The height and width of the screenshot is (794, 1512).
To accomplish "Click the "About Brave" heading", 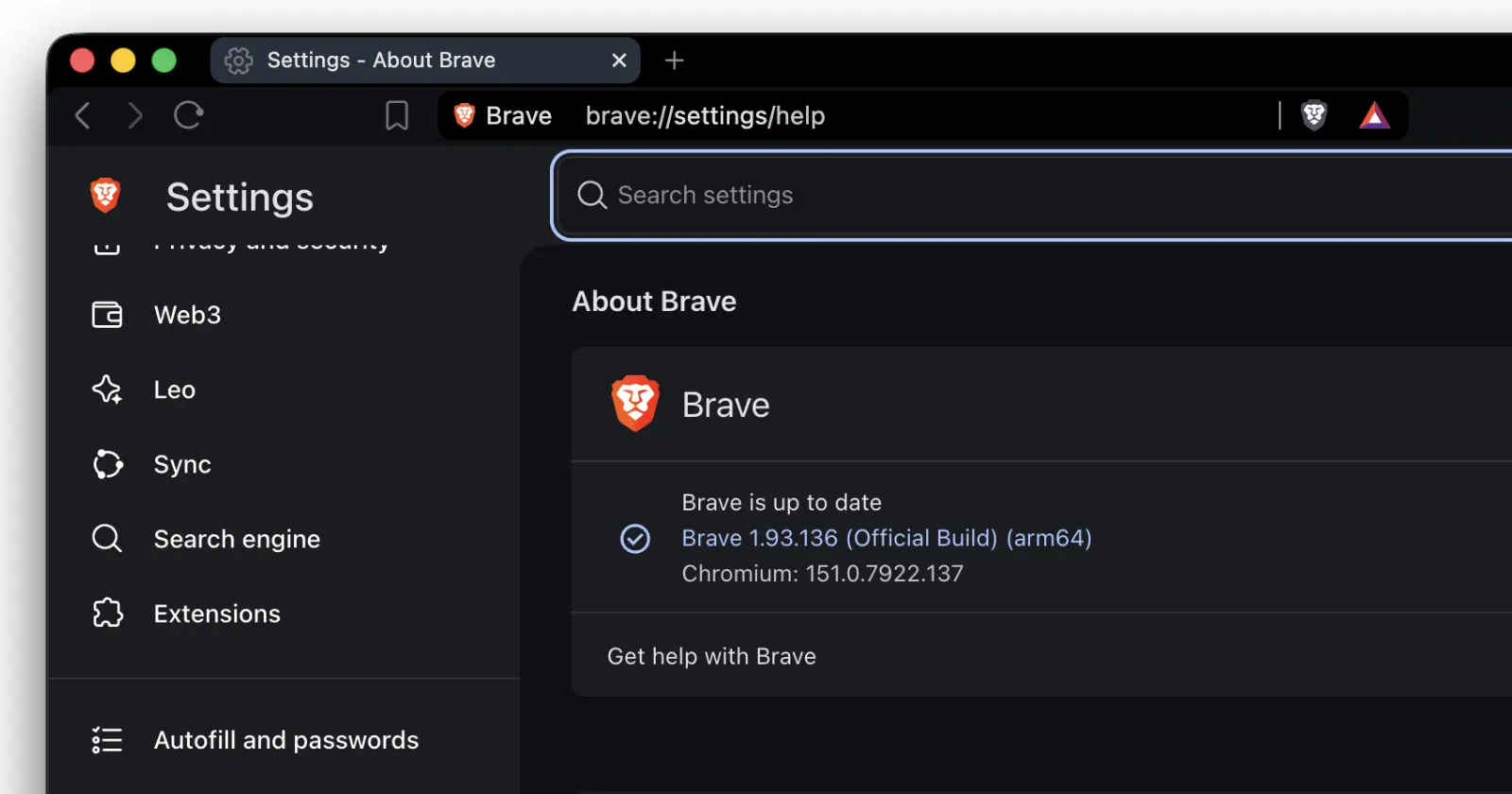I will pyautogui.click(x=654, y=302).
